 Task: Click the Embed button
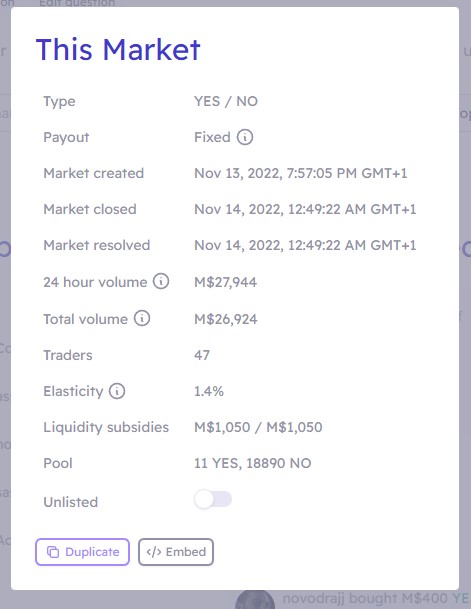[176, 552]
